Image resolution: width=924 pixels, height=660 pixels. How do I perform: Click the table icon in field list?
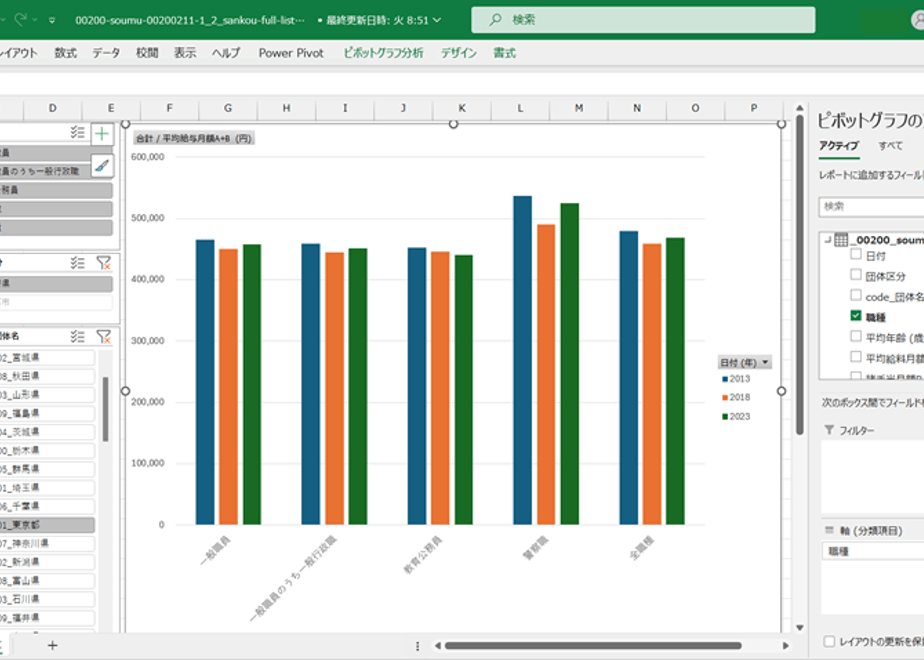(841, 240)
